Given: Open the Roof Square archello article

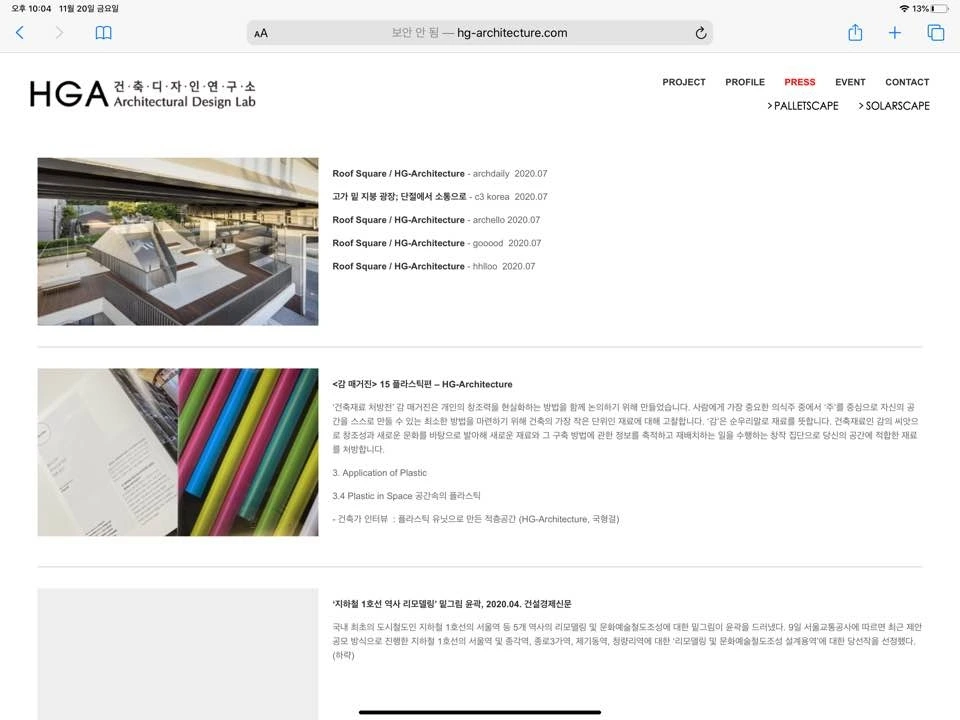Looking at the screenshot, I should click(436, 220).
